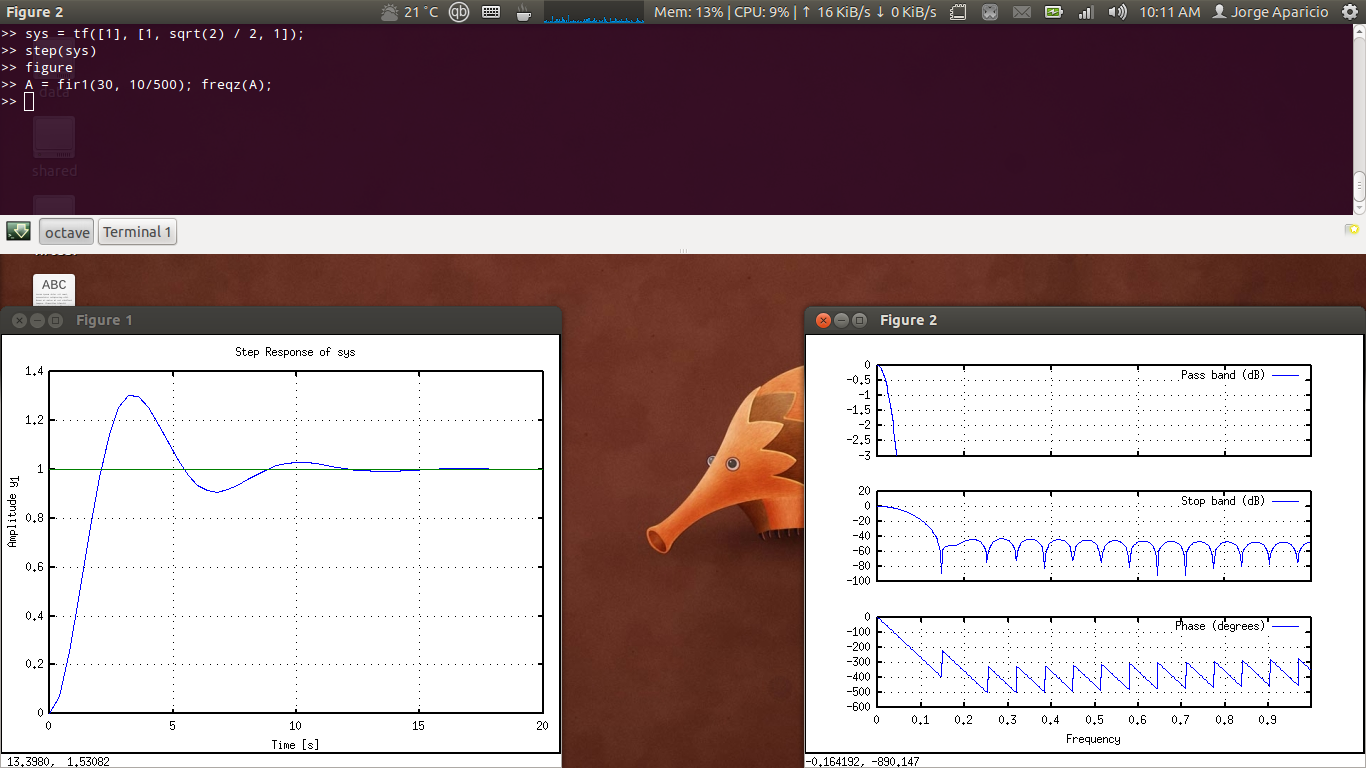Screen dimensions: 1366x768
Task: Mute audio via the speaker icon
Action: click(x=1117, y=12)
